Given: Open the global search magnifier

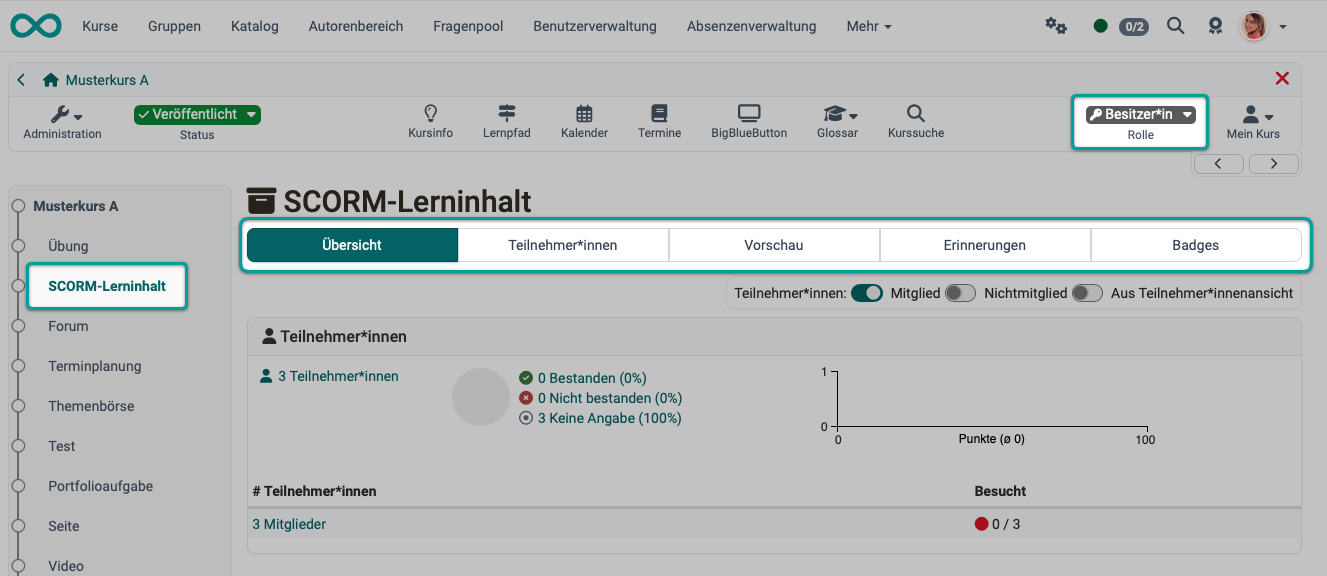Looking at the screenshot, I should [x=1175, y=26].
